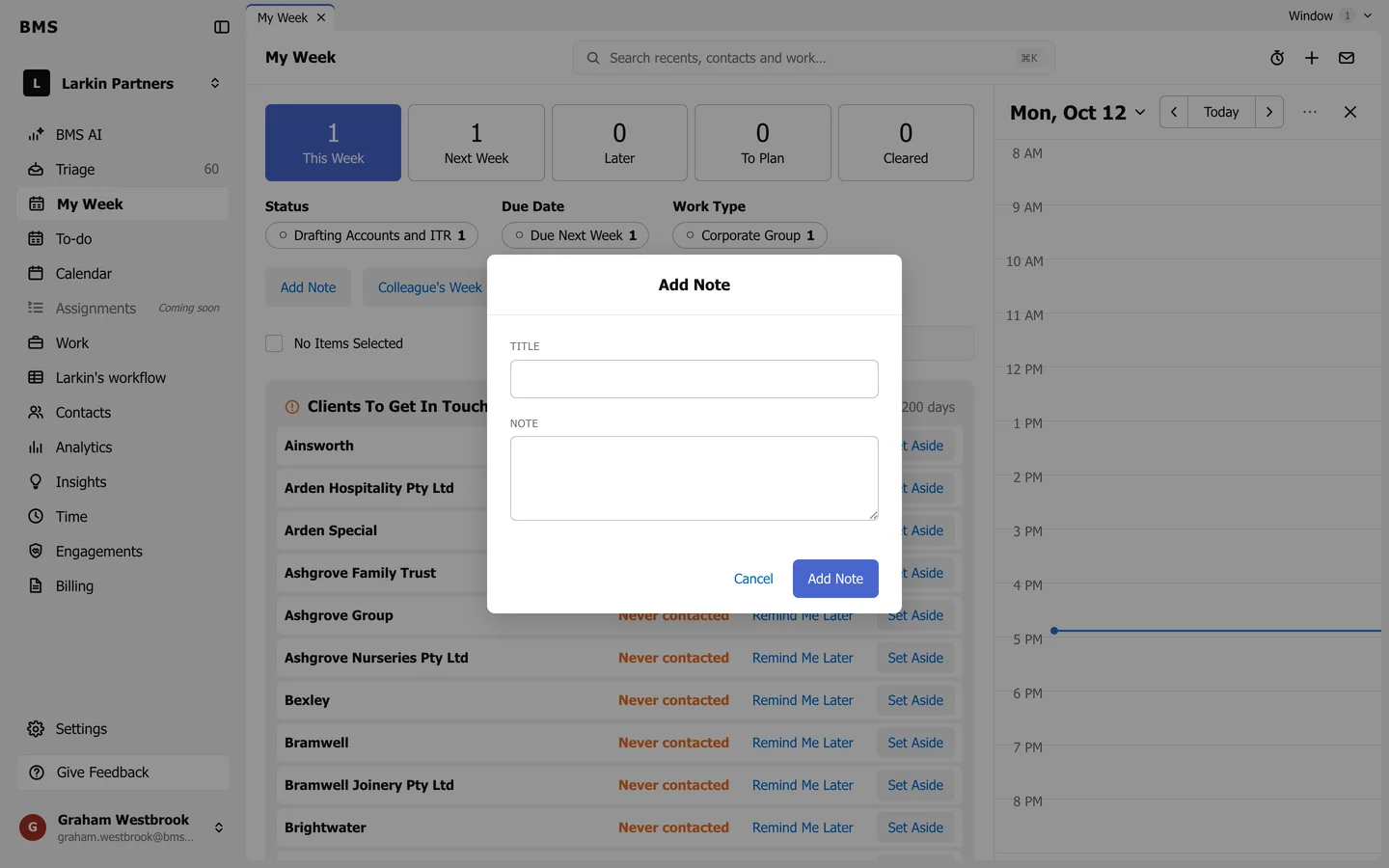The height and width of the screenshot is (868, 1389).
Task: Open Larkin's workflow table icon
Action: 36,378
